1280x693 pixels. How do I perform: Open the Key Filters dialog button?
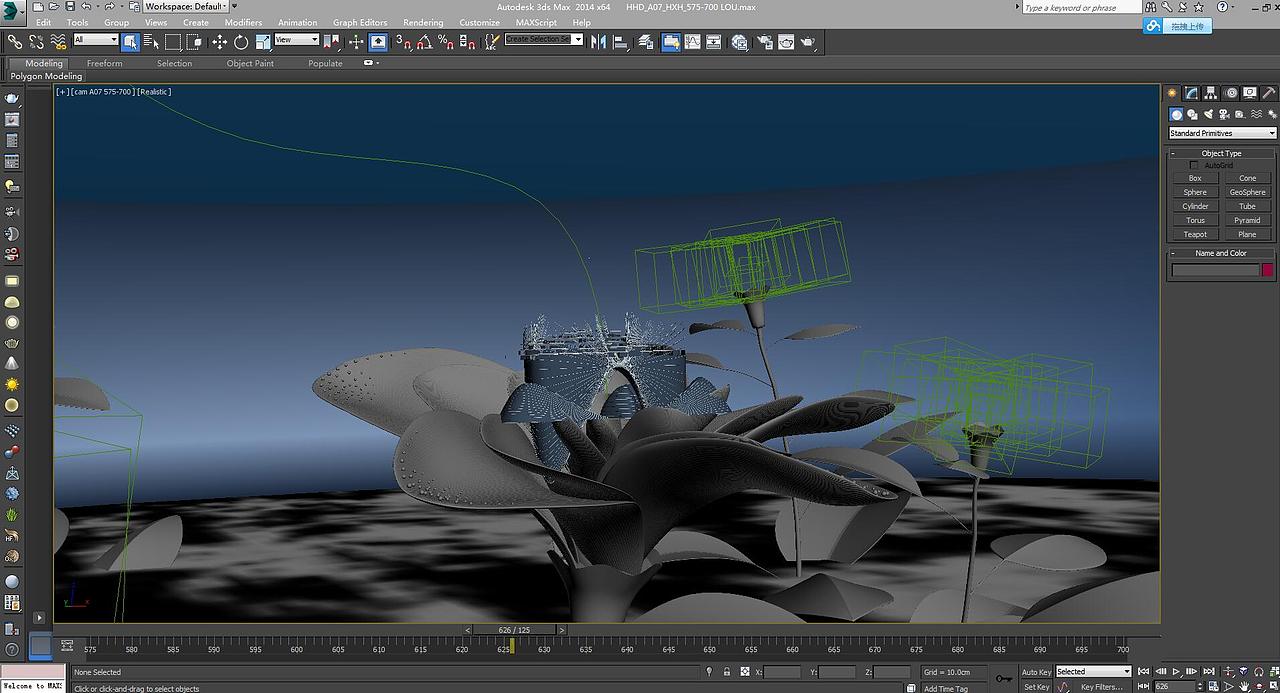tap(1101, 687)
